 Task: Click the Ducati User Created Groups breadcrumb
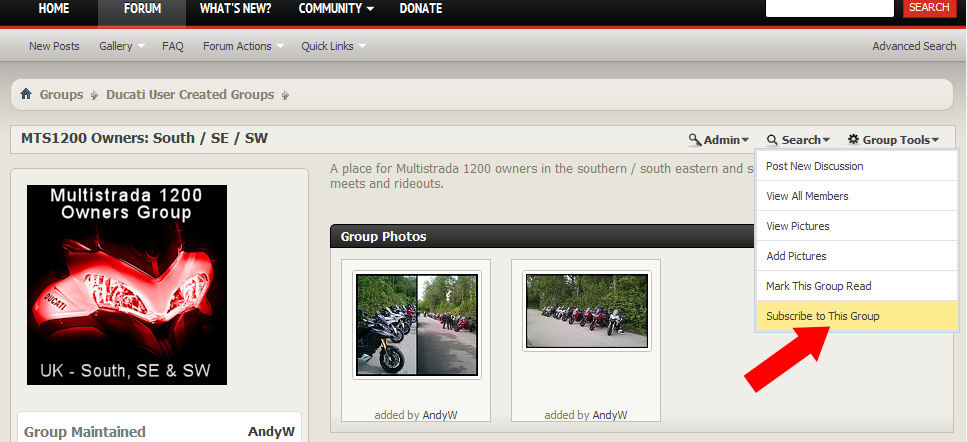click(189, 95)
